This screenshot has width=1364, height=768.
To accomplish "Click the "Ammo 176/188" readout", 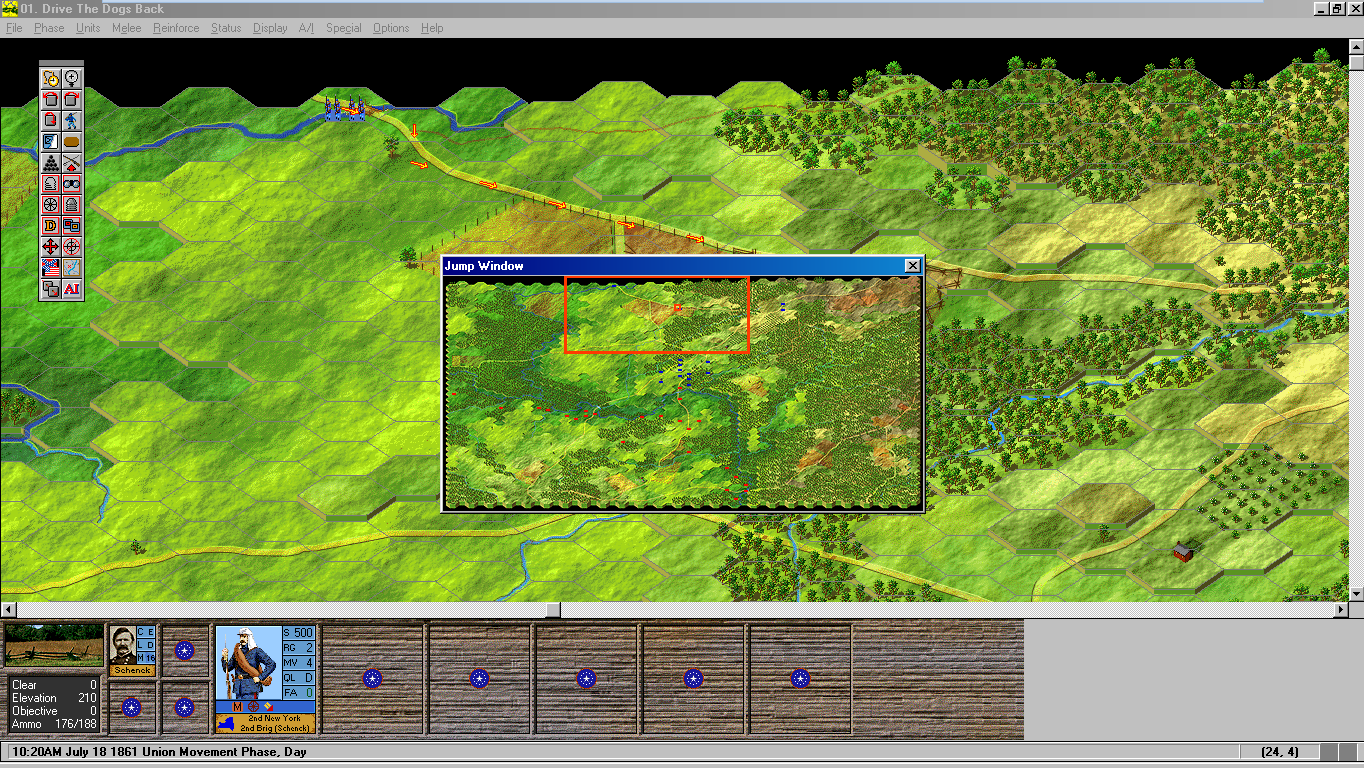I will tap(55, 724).
